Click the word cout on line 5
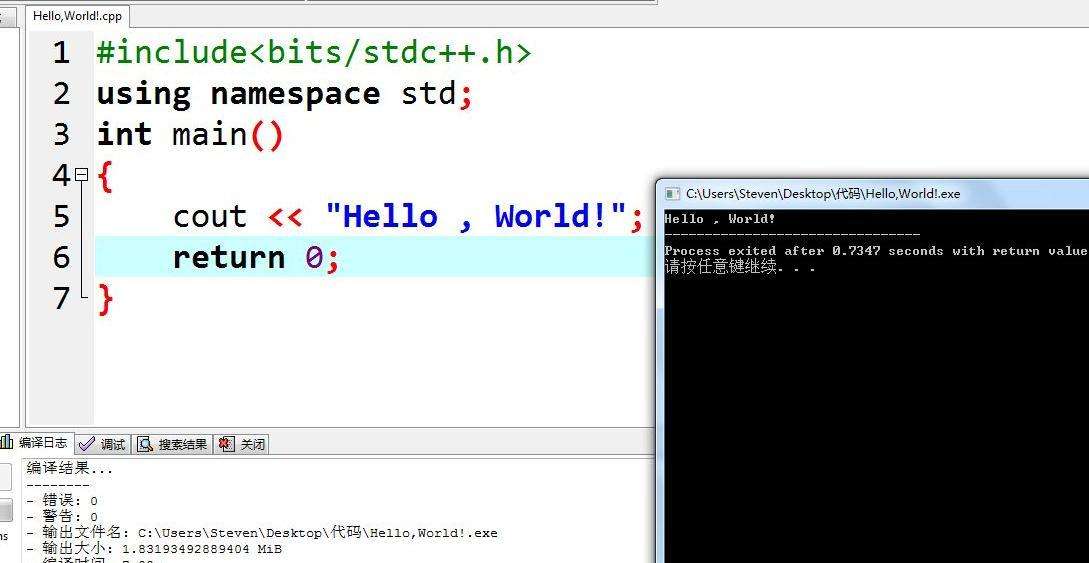 pyautogui.click(x=210, y=217)
